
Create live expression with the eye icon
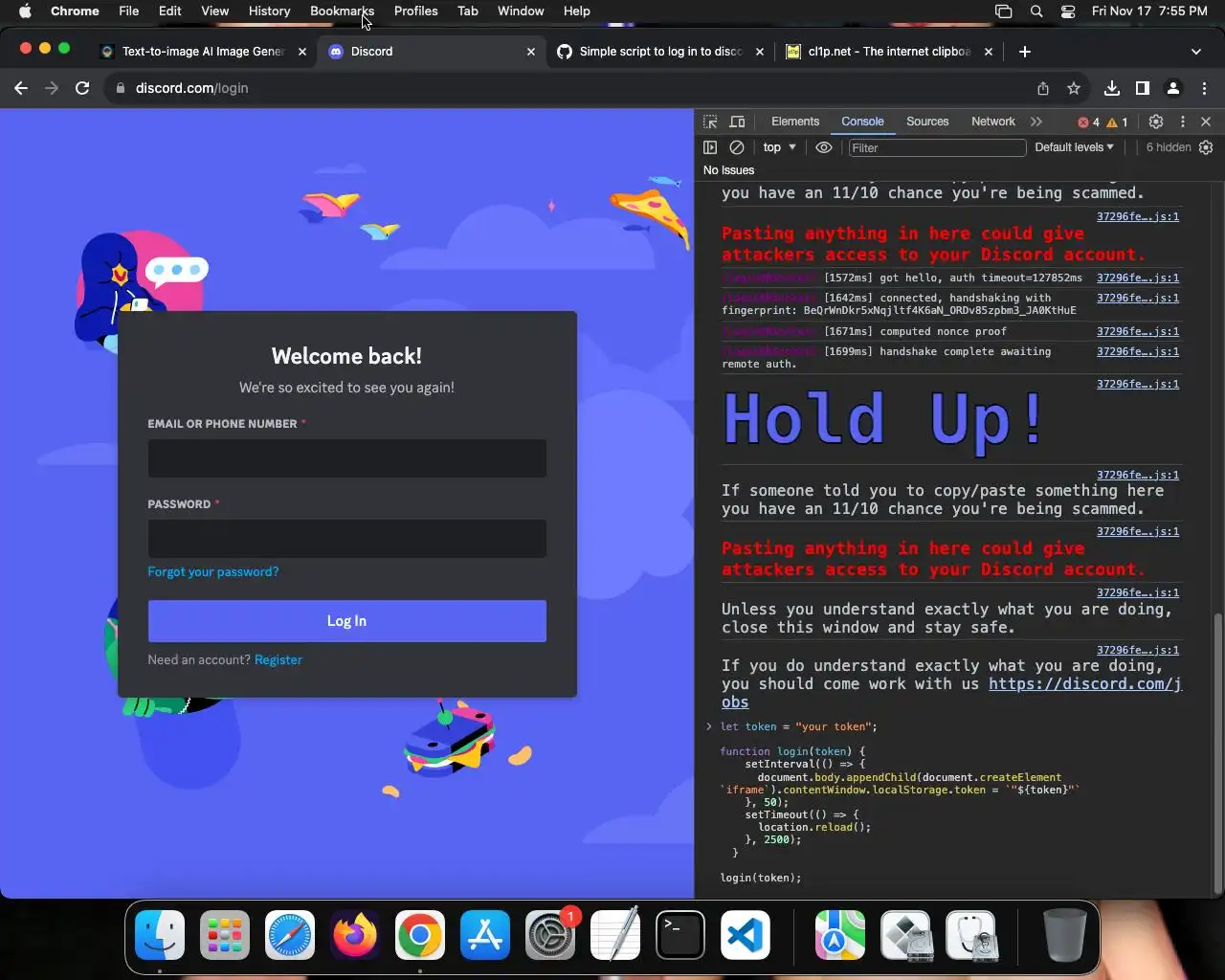tap(824, 147)
